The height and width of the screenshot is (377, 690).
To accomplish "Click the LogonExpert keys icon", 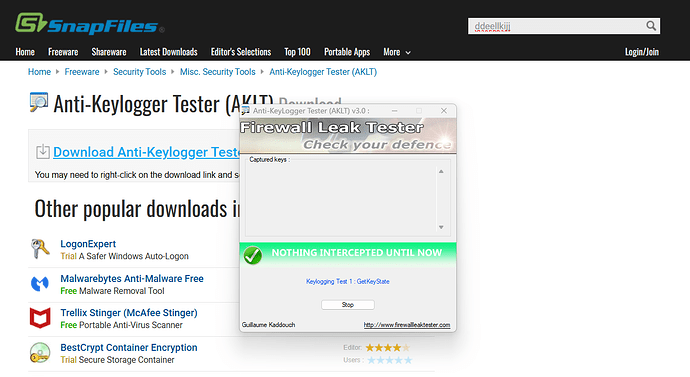I will [40, 249].
